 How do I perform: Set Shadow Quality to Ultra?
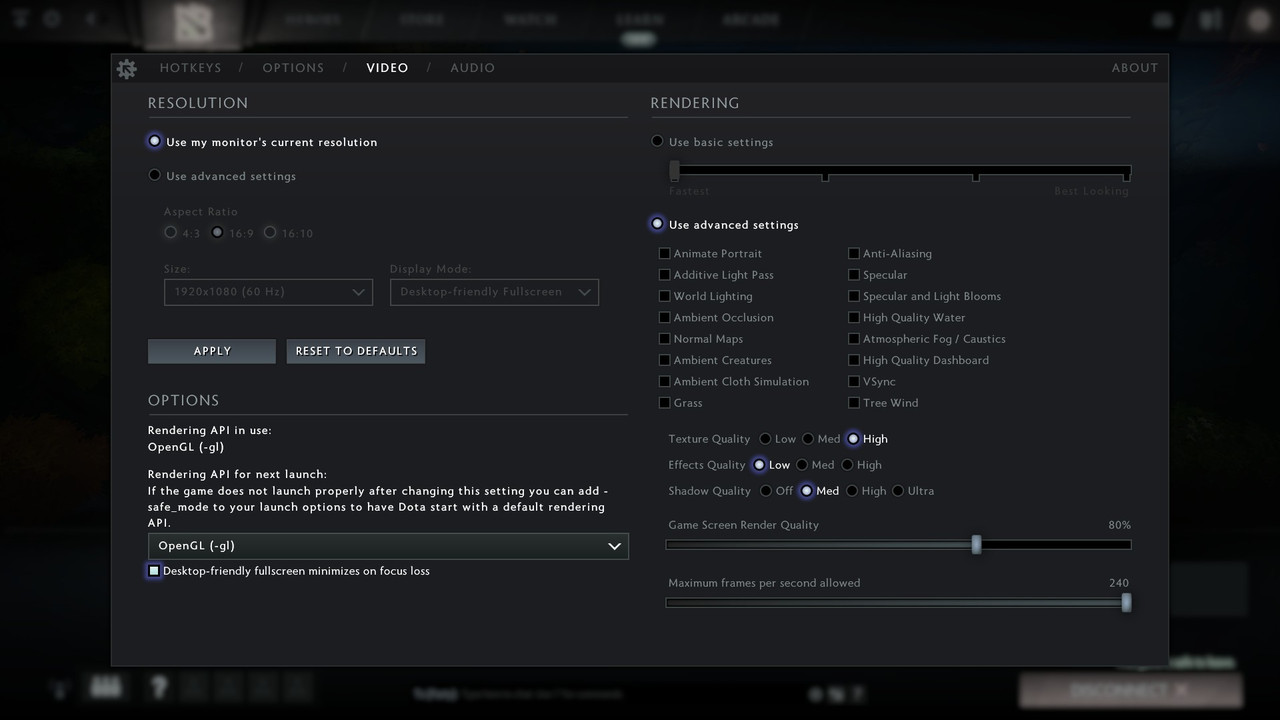coord(913,491)
